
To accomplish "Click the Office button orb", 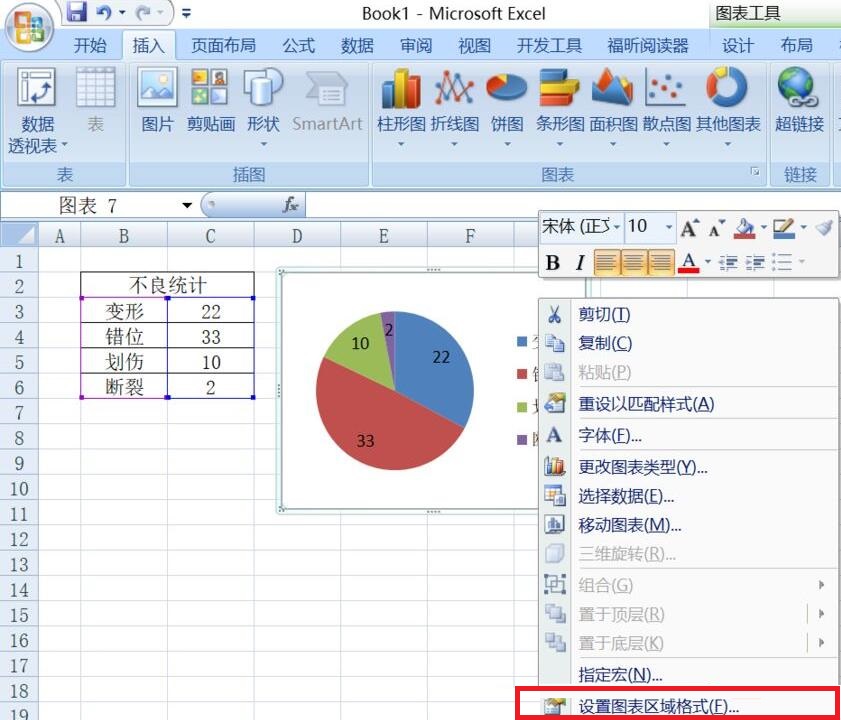I will 29,27.
